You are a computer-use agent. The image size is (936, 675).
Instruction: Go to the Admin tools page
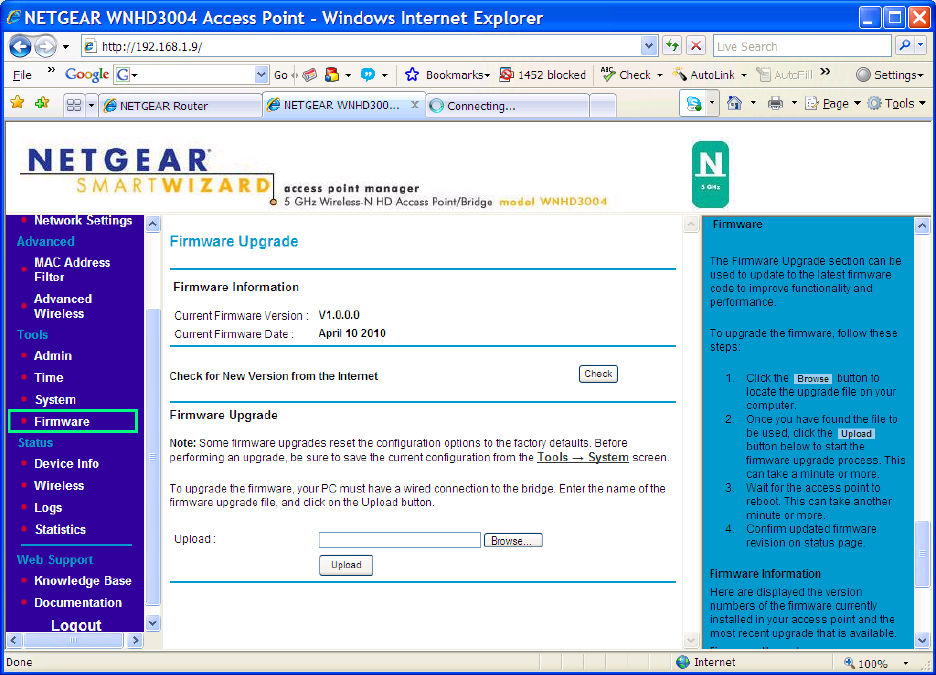[53, 356]
